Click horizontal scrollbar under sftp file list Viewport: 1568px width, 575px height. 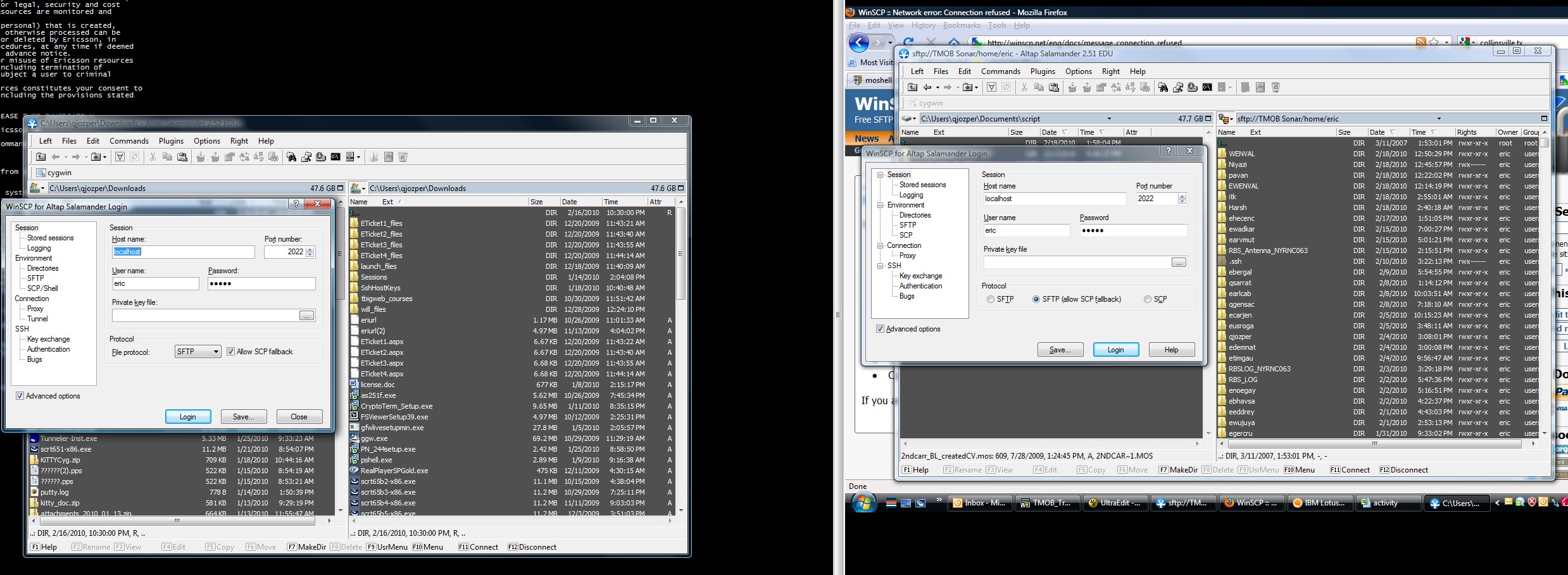(1376, 444)
